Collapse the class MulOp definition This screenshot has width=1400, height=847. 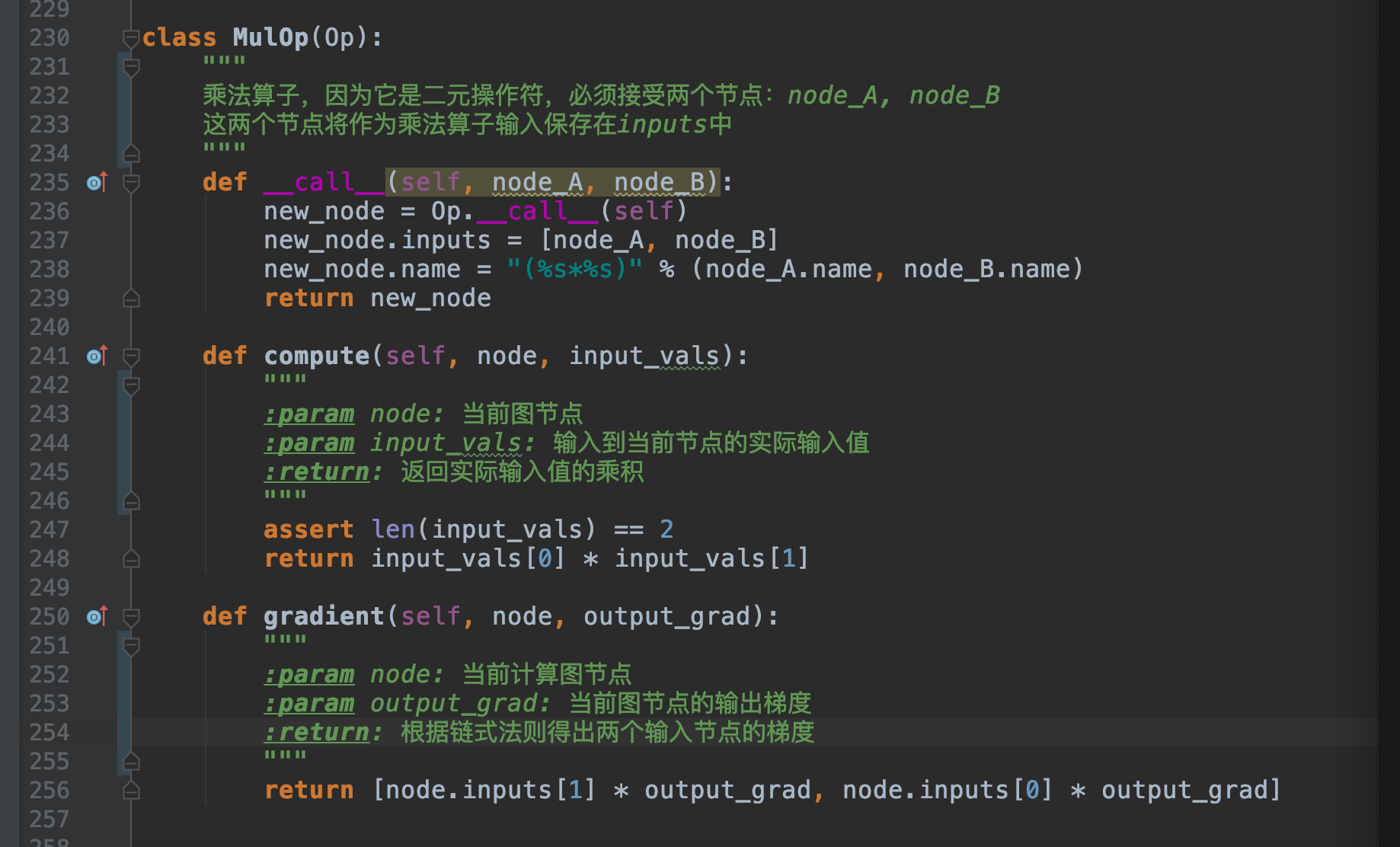[x=131, y=37]
